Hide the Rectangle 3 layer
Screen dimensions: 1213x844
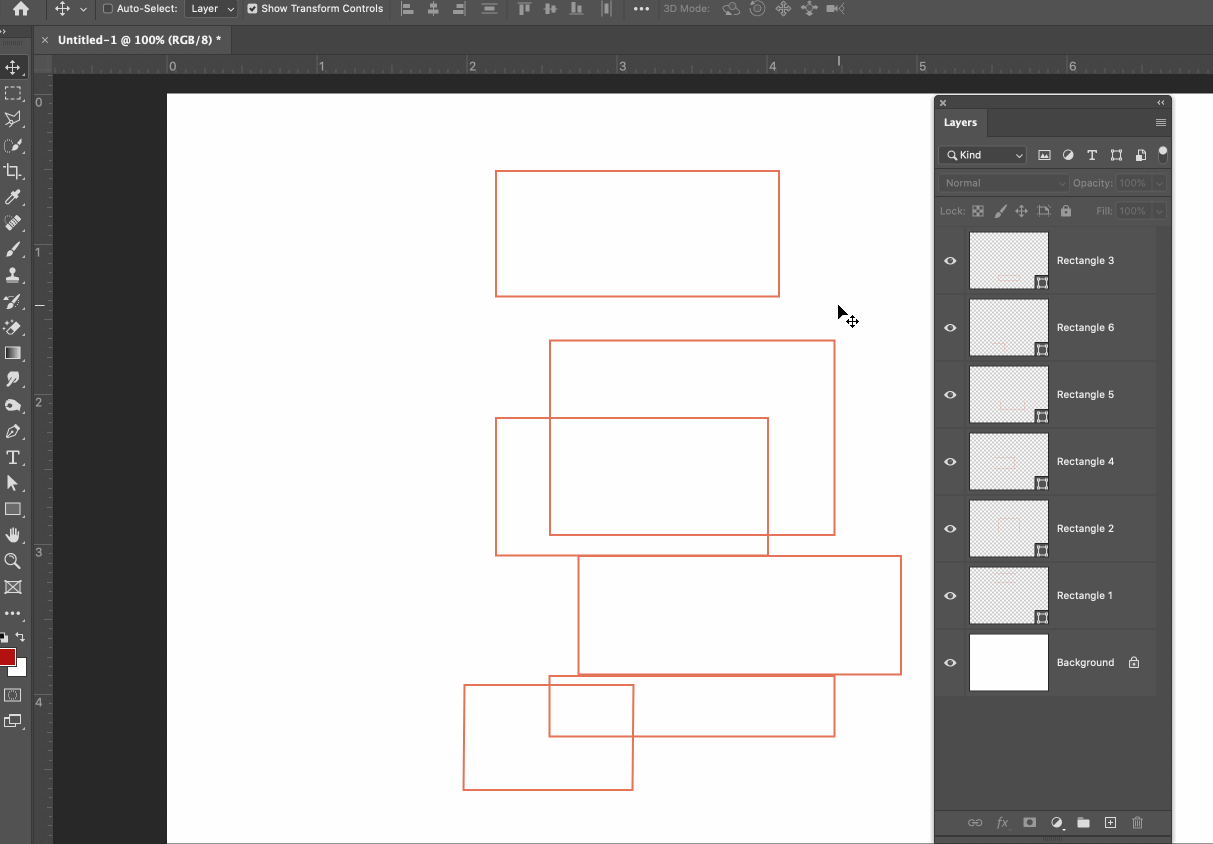pos(950,261)
